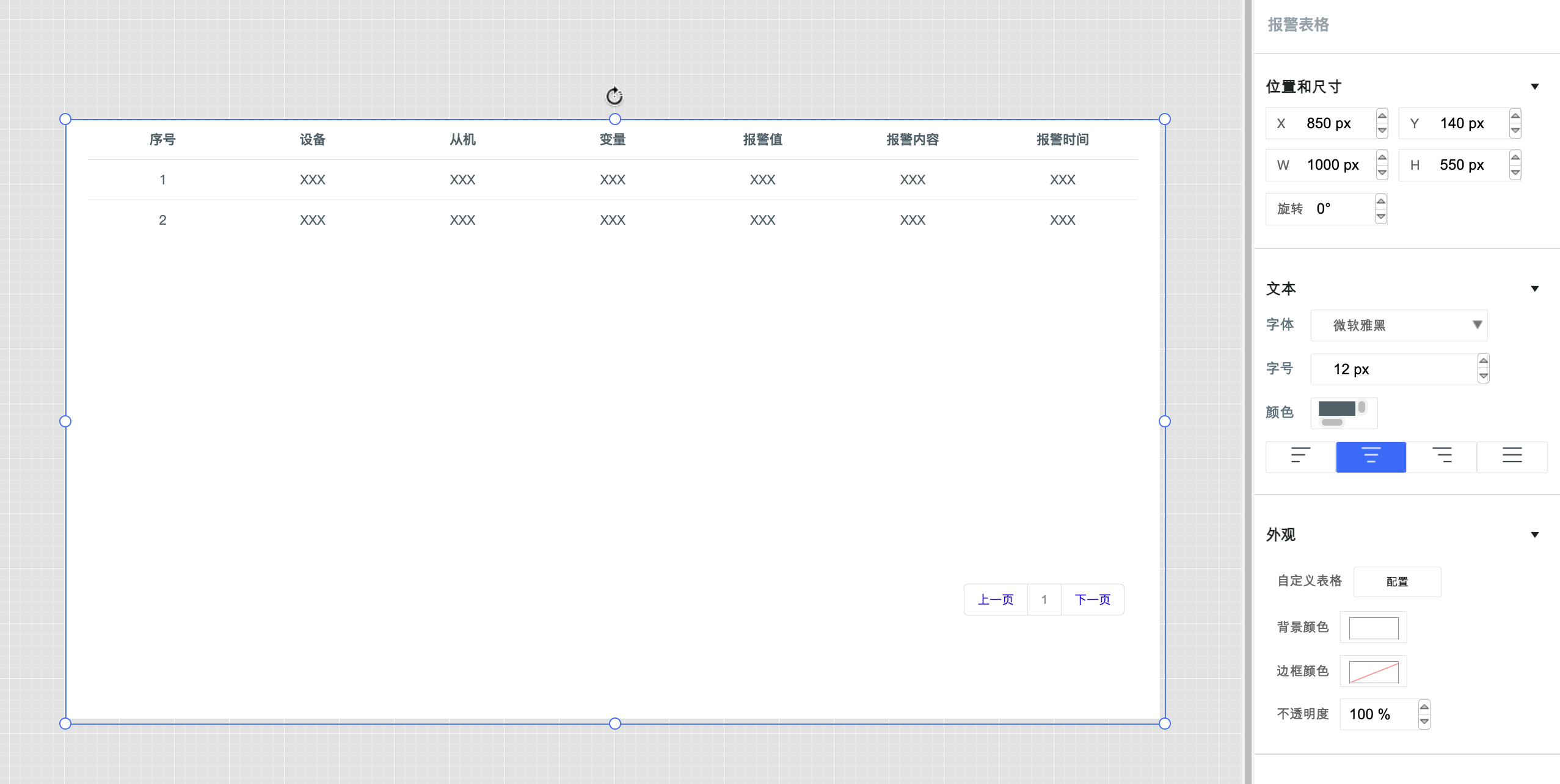Increase rotation angle stepper up arrow
This screenshot has width=1560, height=784.
[x=1381, y=201]
